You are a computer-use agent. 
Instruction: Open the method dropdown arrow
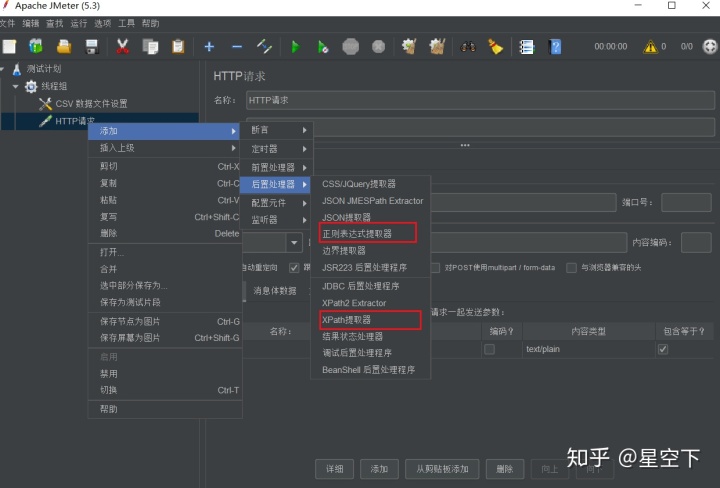click(x=294, y=242)
